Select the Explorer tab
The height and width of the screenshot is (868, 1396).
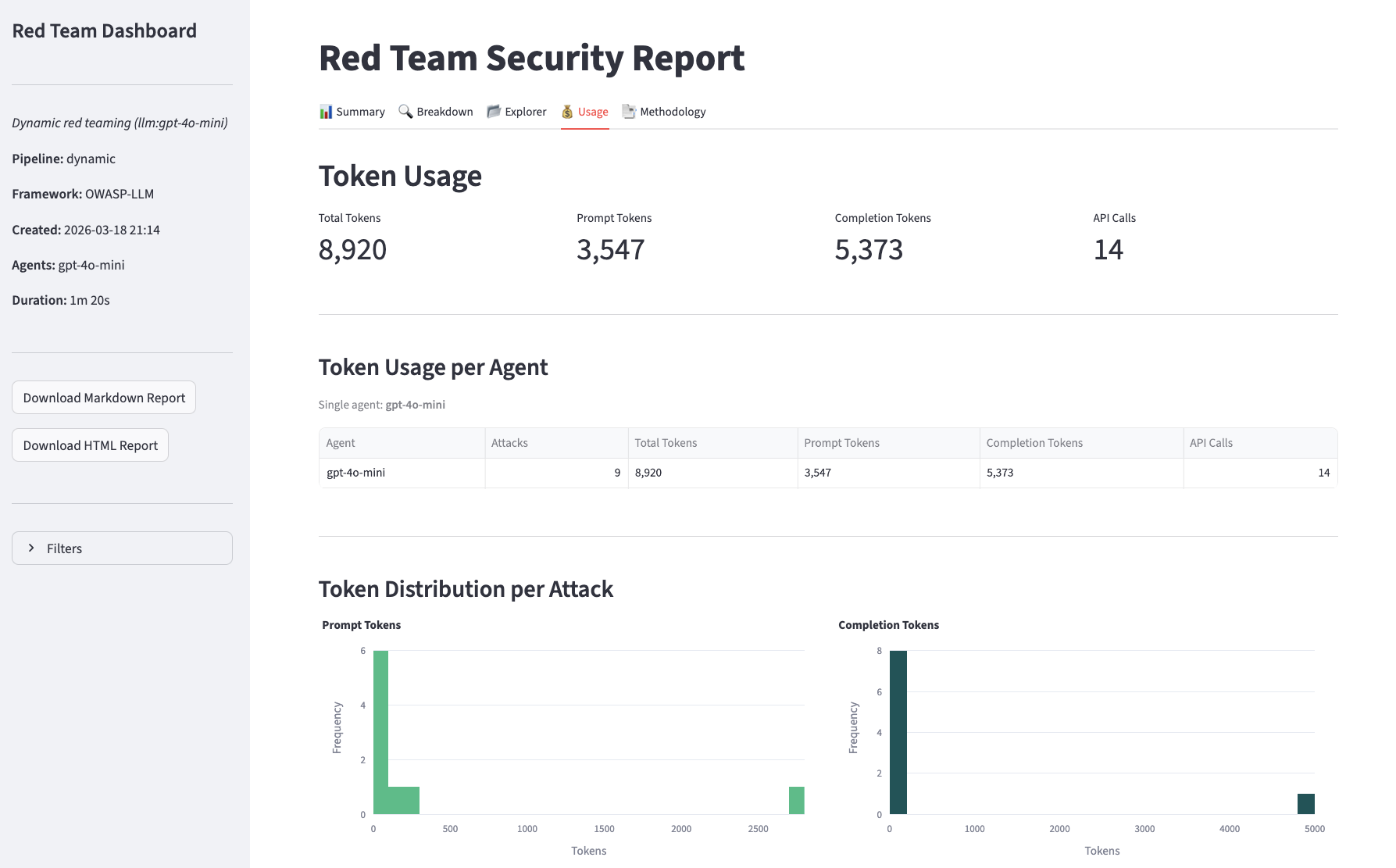[524, 112]
